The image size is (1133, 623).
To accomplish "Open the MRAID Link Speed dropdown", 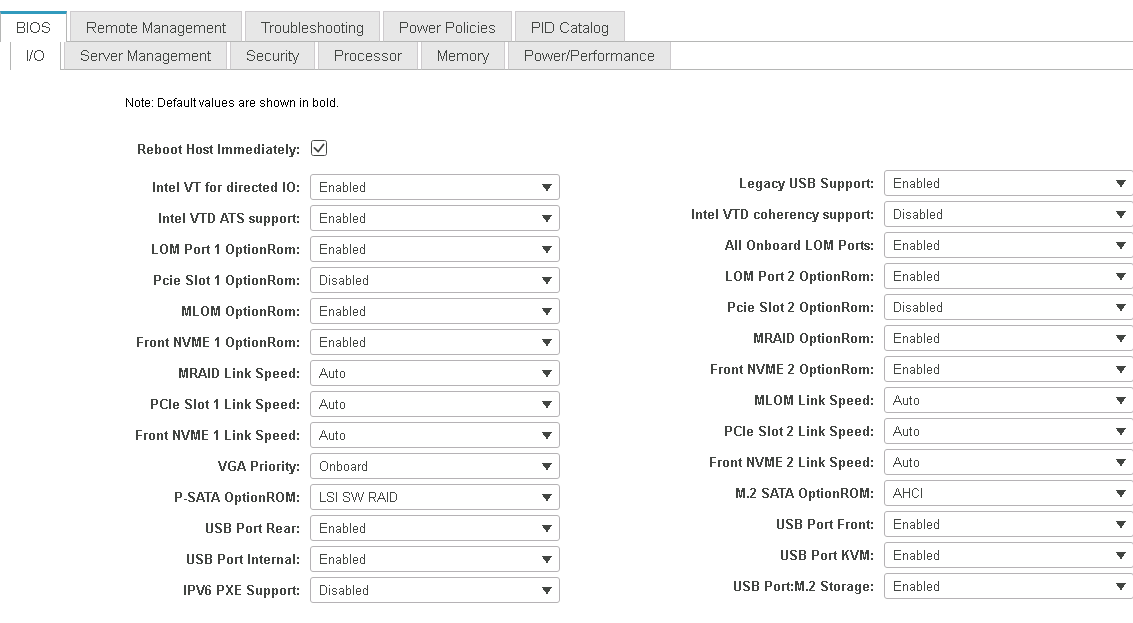I will pyautogui.click(x=434, y=373).
